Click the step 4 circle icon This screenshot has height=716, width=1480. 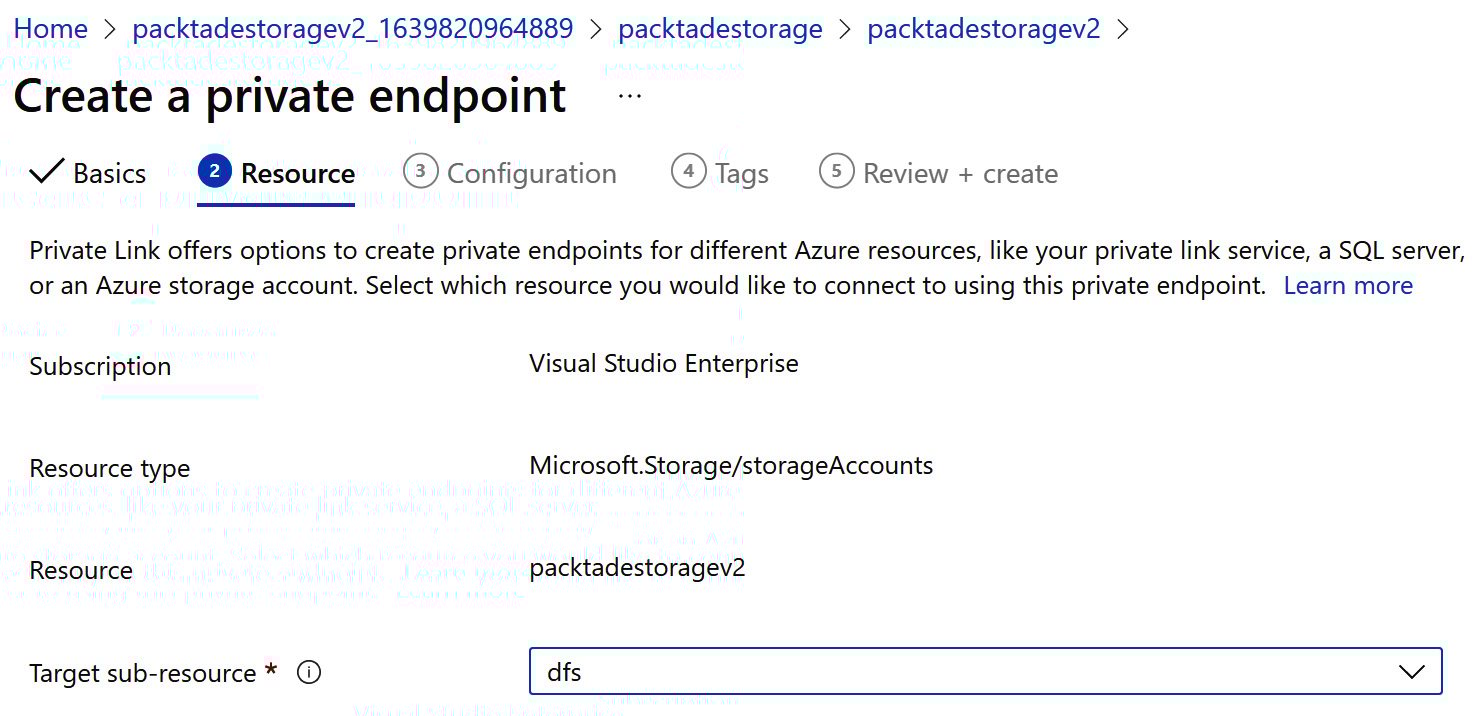point(688,172)
